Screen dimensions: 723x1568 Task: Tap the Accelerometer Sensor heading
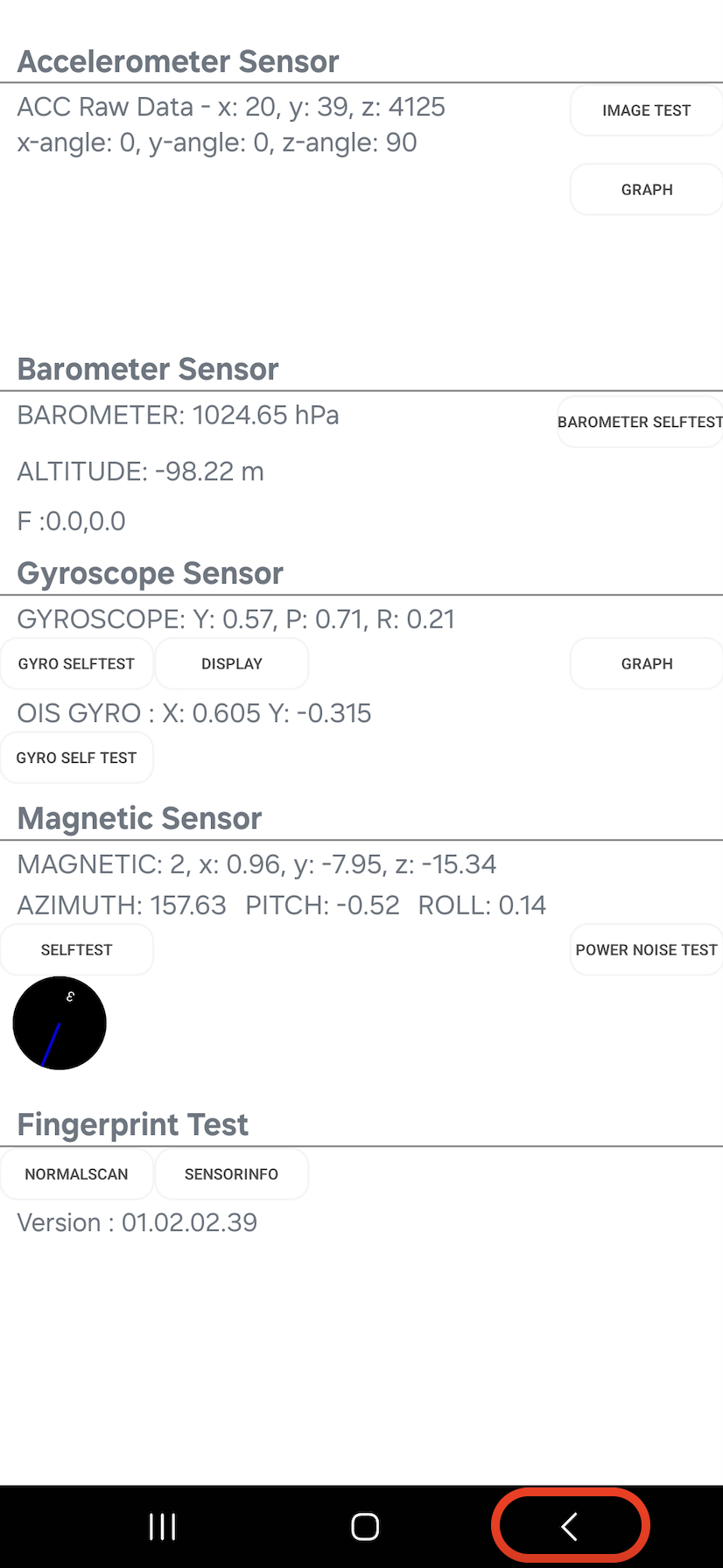click(x=179, y=62)
